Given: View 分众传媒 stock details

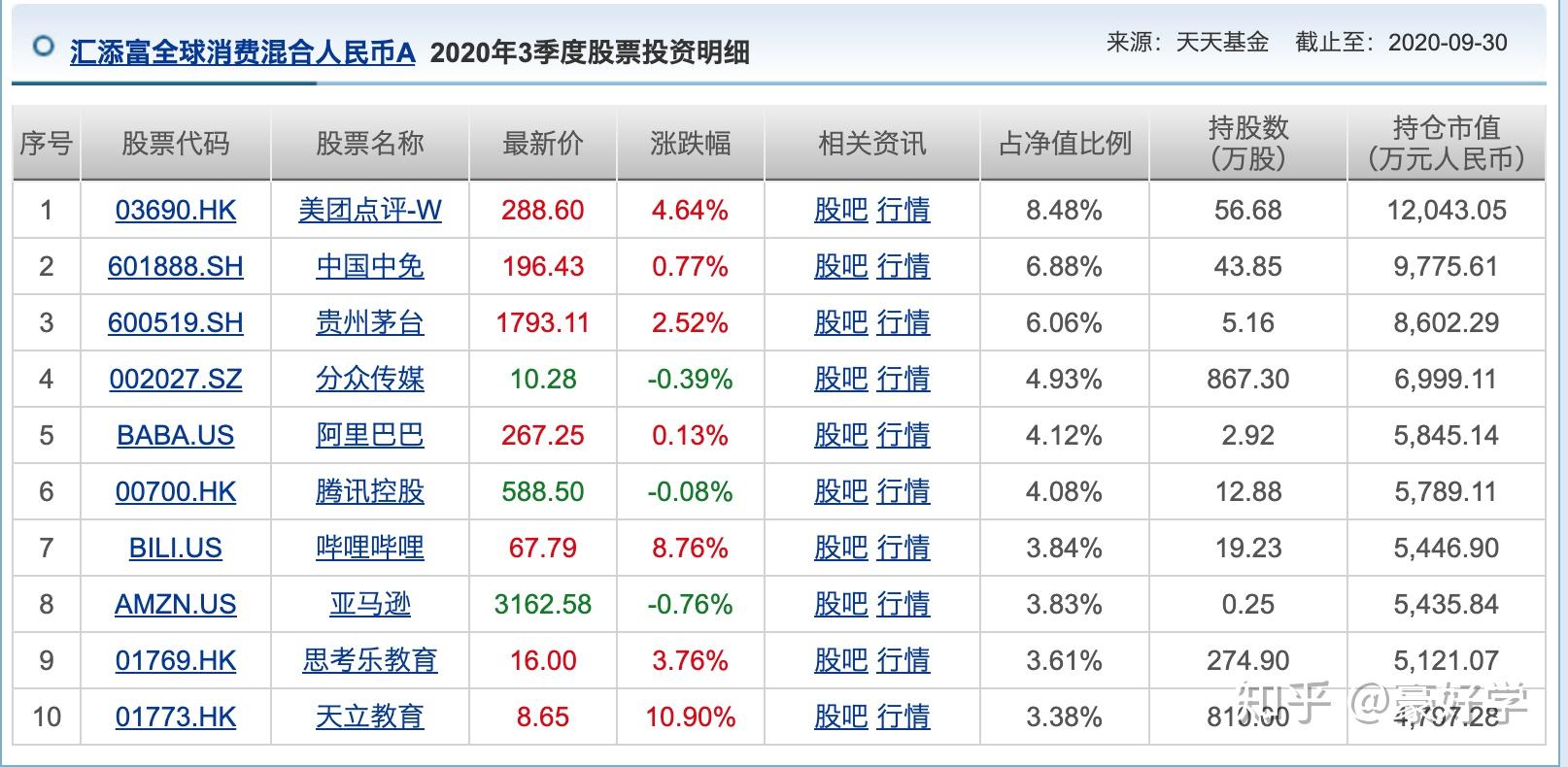Looking at the screenshot, I should point(371,380).
